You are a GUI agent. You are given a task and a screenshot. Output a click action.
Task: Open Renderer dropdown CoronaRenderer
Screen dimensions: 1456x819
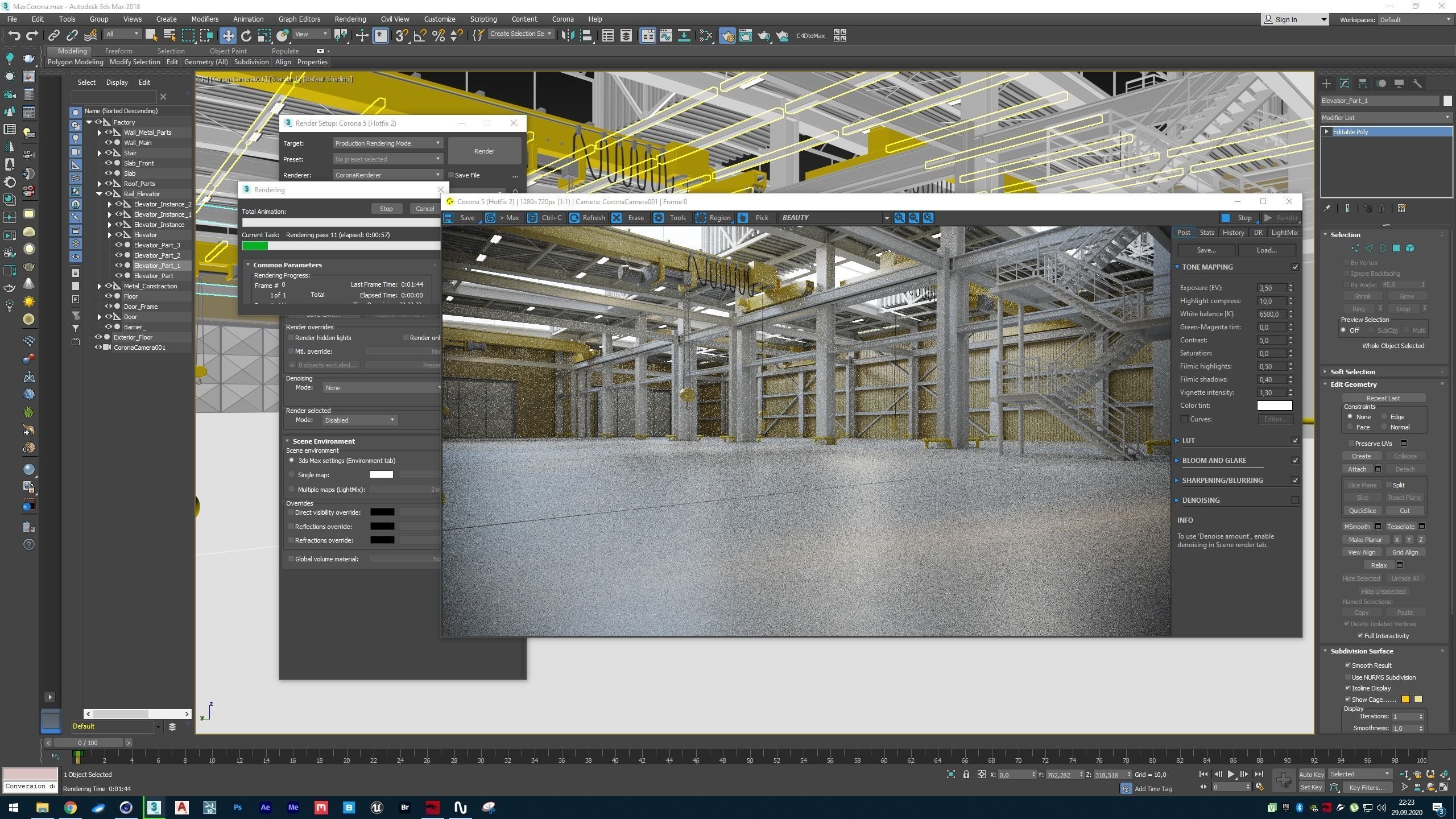pyautogui.click(x=387, y=175)
